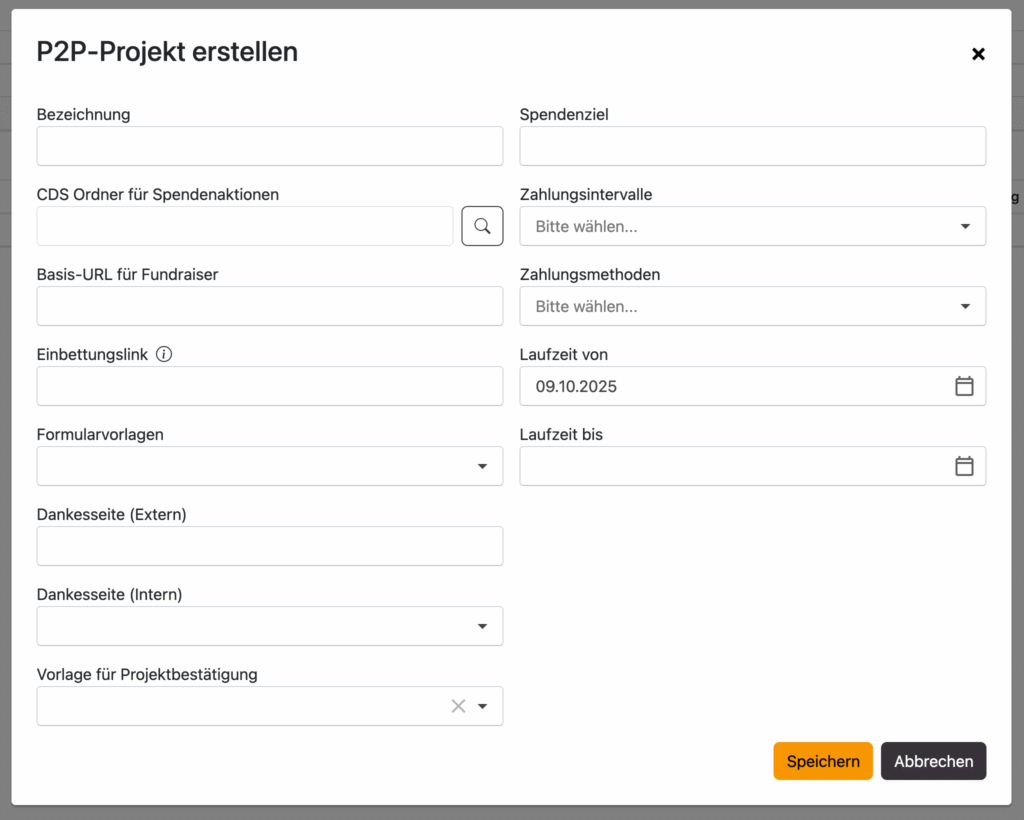Click the info icon next to Einbettungslink
The width and height of the screenshot is (1024, 820).
click(164, 354)
